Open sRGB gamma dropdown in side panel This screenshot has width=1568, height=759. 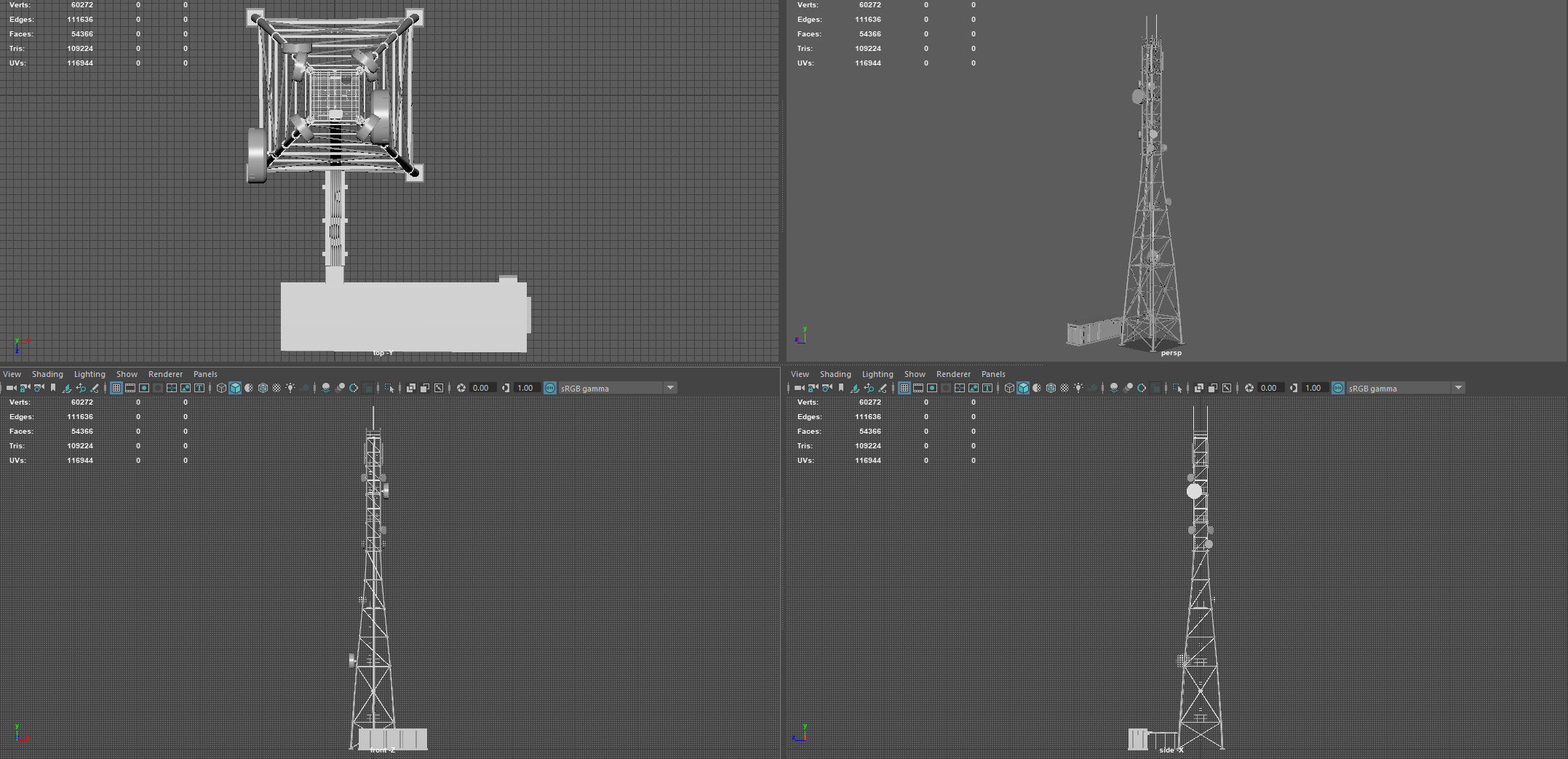pos(1405,388)
